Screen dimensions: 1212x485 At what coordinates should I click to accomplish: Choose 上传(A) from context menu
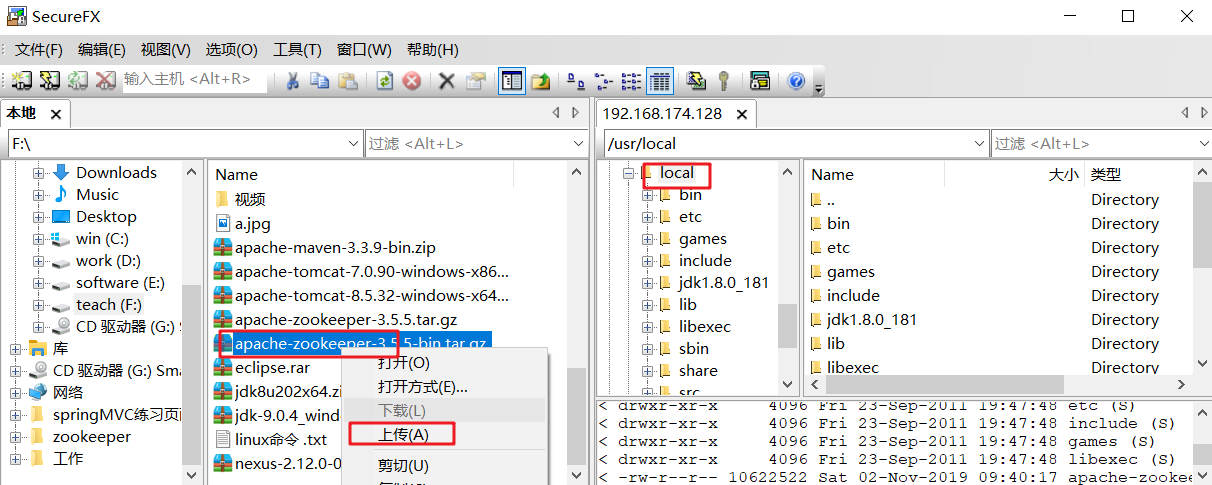[402, 434]
